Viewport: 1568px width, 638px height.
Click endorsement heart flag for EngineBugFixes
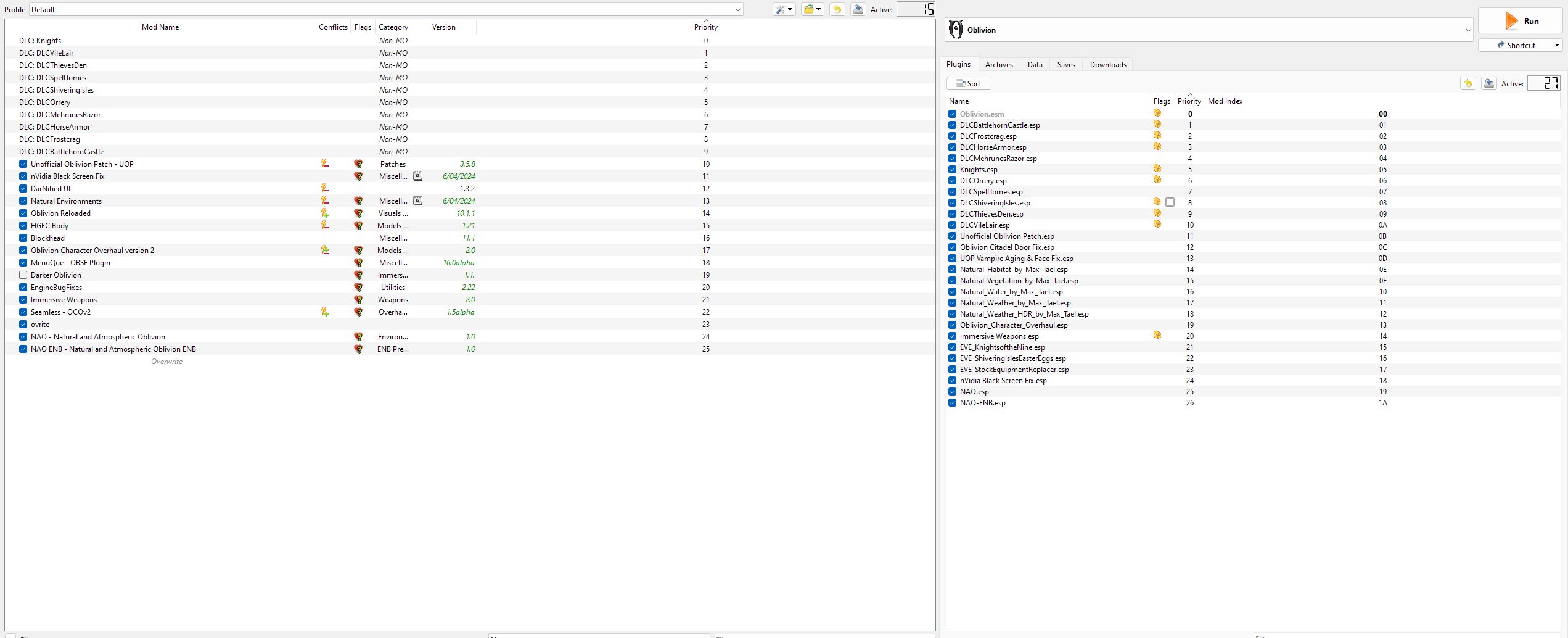click(x=358, y=287)
